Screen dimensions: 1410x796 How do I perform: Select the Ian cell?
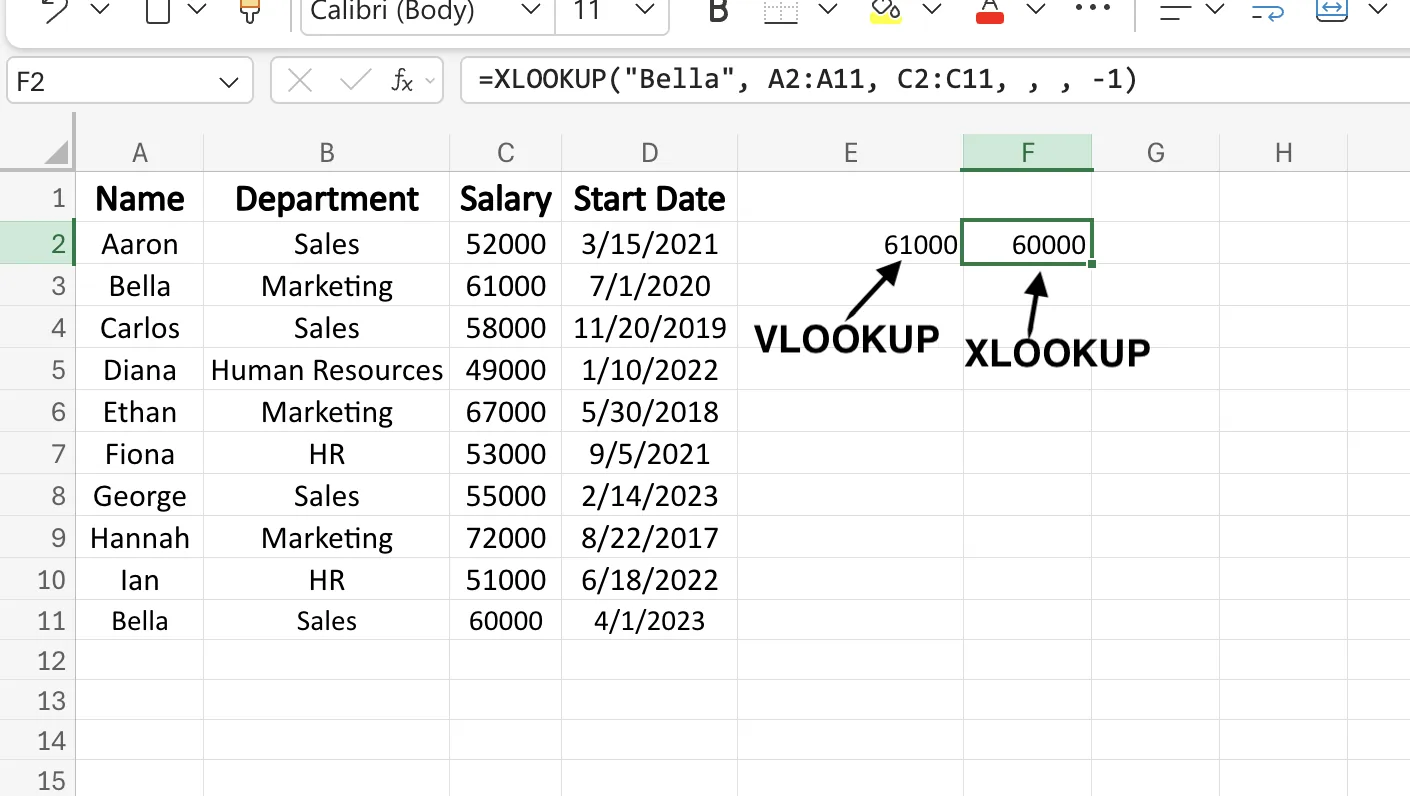click(140, 580)
